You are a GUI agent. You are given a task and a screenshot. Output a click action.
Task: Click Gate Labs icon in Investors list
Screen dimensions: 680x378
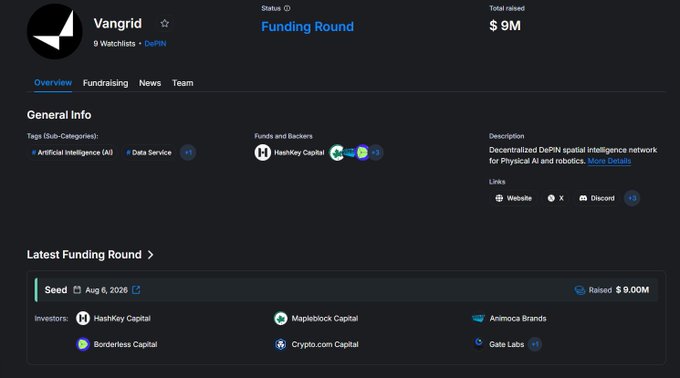478,343
